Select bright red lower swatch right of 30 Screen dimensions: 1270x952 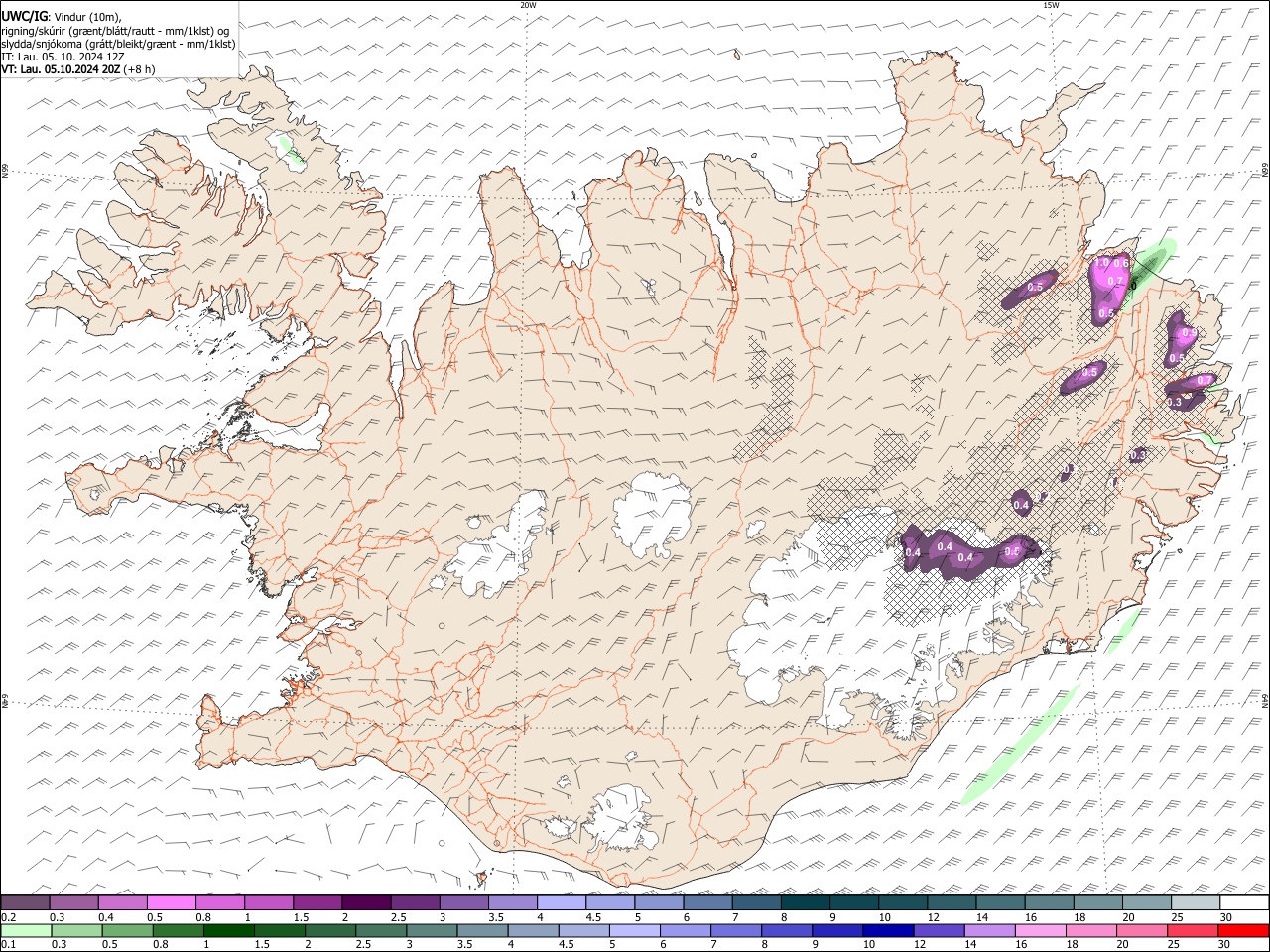(x=1243, y=930)
